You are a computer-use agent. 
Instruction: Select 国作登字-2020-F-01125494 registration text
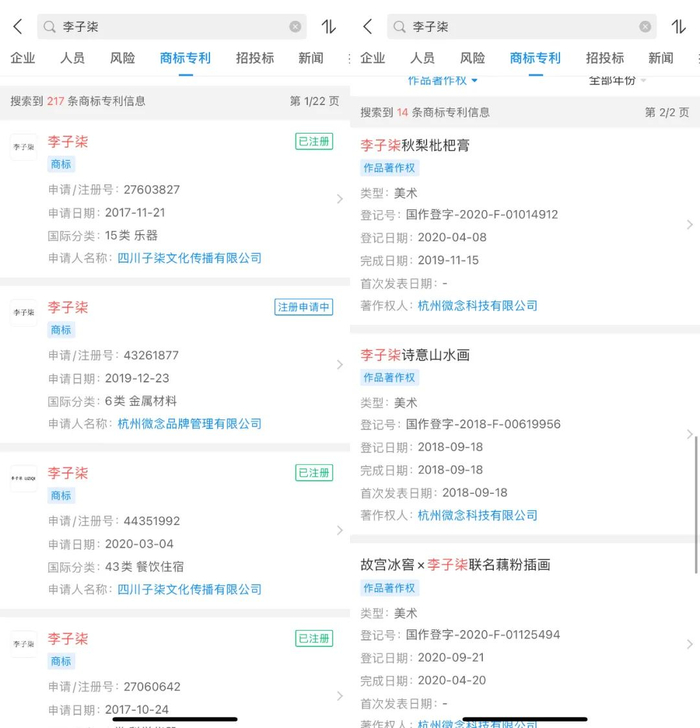(483, 635)
